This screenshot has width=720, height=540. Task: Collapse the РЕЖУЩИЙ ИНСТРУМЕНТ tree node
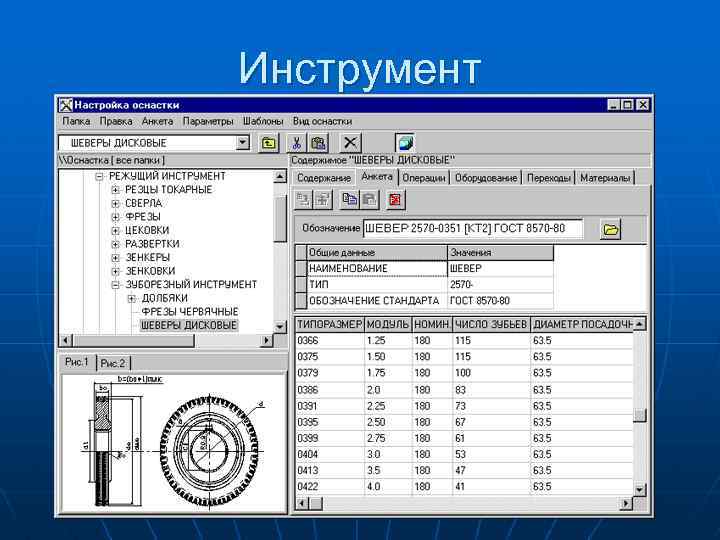pos(99,176)
